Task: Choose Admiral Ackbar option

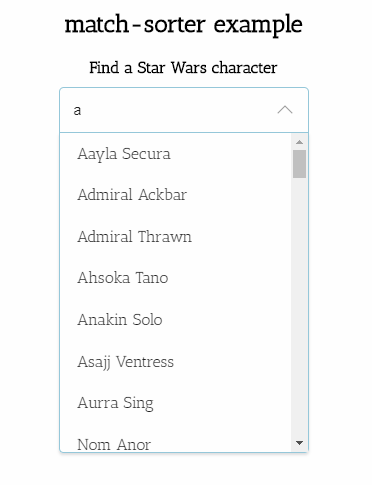Action: click(175, 195)
